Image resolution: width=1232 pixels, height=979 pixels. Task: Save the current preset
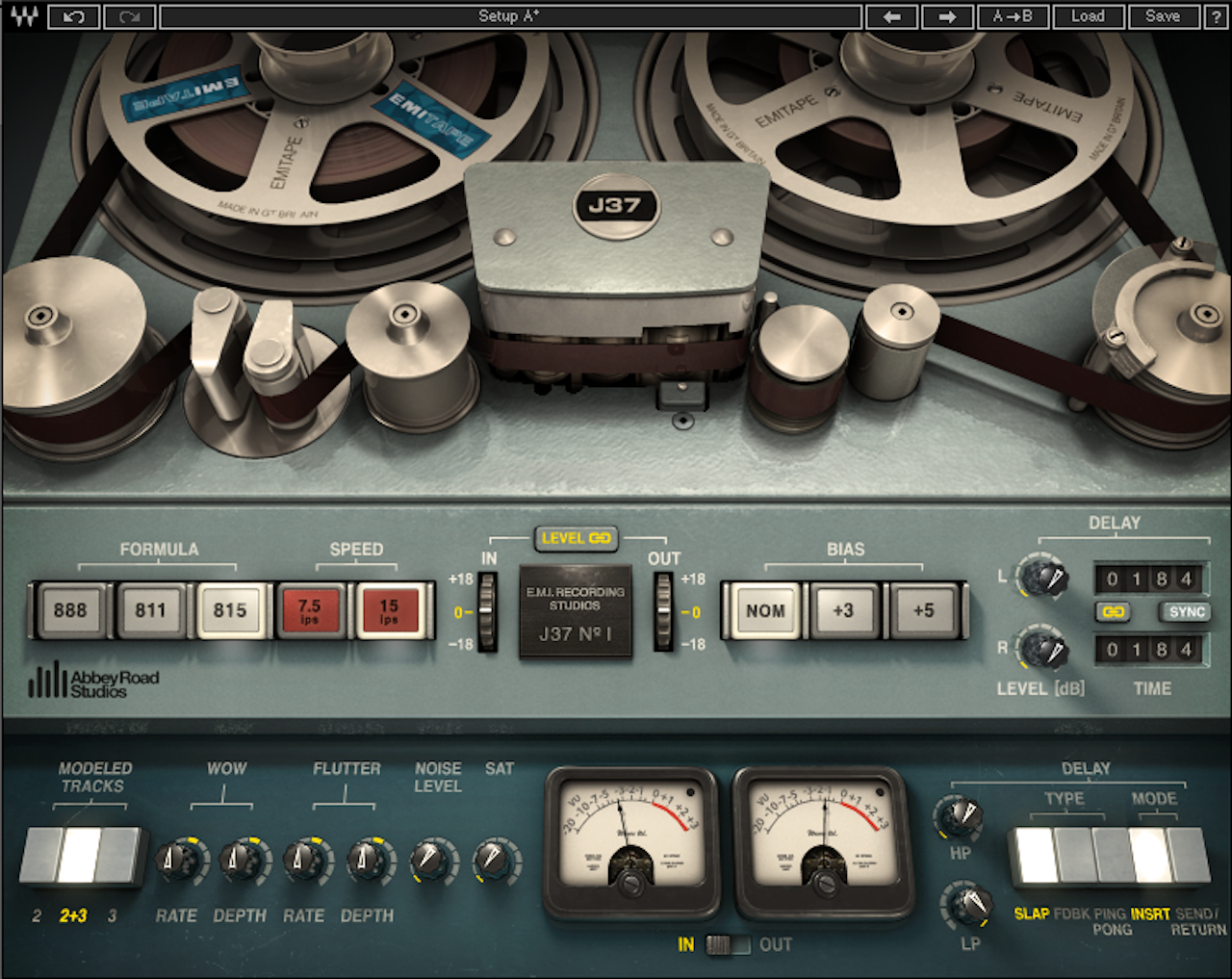pyautogui.click(x=1163, y=15)
